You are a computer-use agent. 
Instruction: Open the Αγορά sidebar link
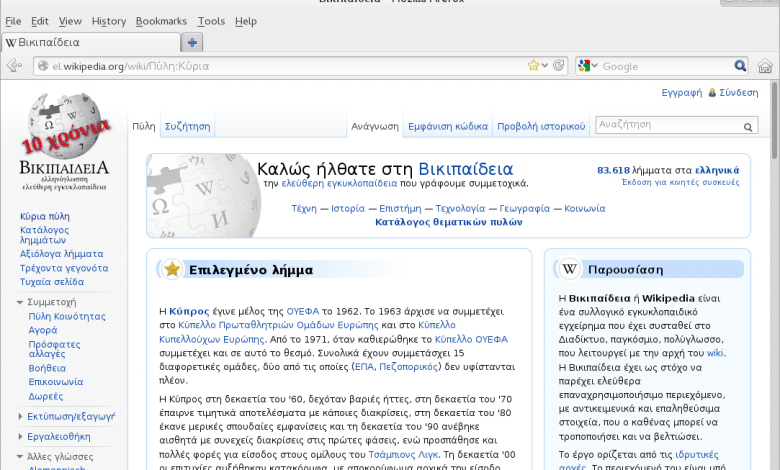click(43, 330)
